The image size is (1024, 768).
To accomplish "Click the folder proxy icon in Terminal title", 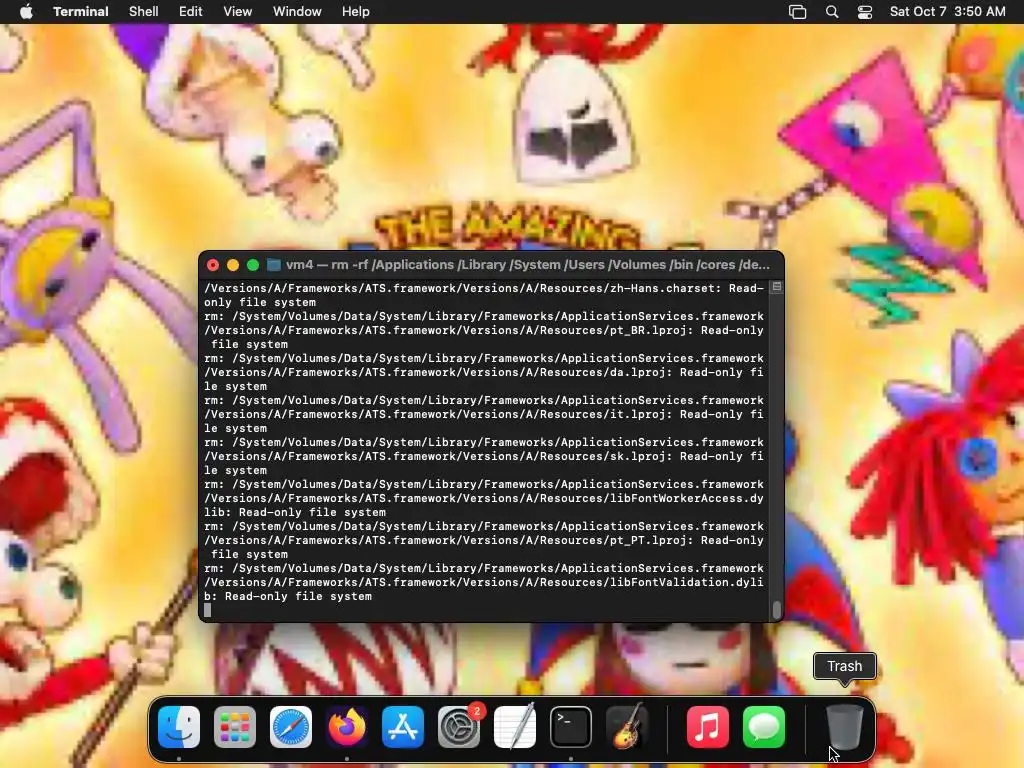I will 274,264.
